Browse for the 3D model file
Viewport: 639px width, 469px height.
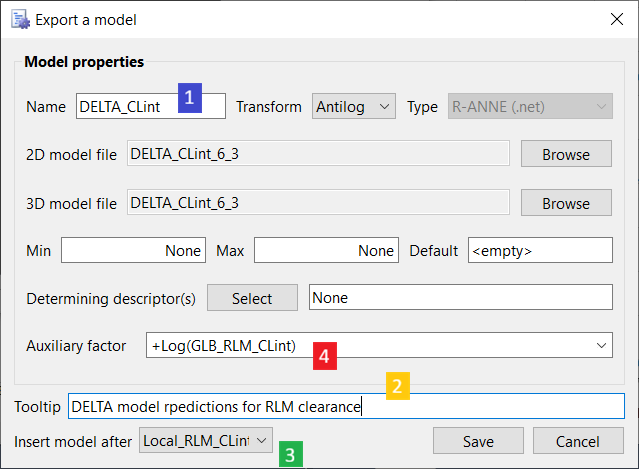566,203
